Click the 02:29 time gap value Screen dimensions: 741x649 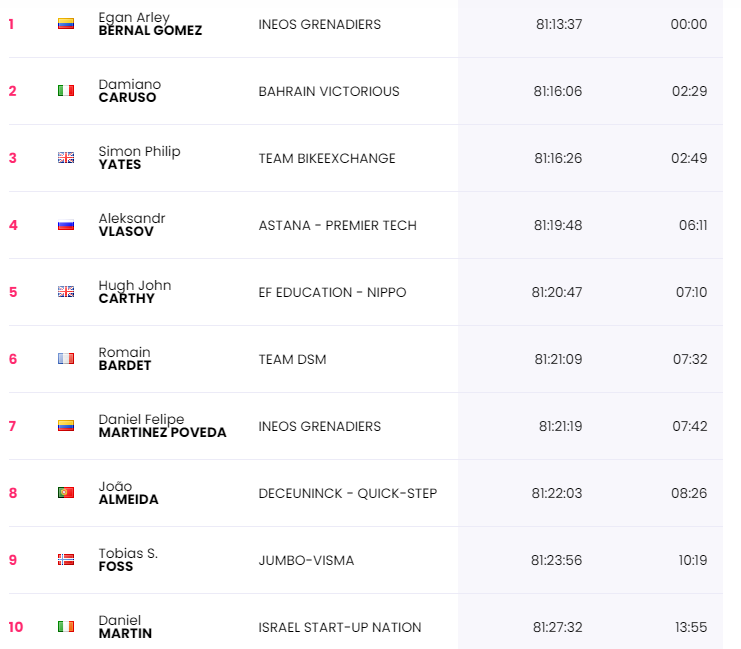[x=689, y=91]
